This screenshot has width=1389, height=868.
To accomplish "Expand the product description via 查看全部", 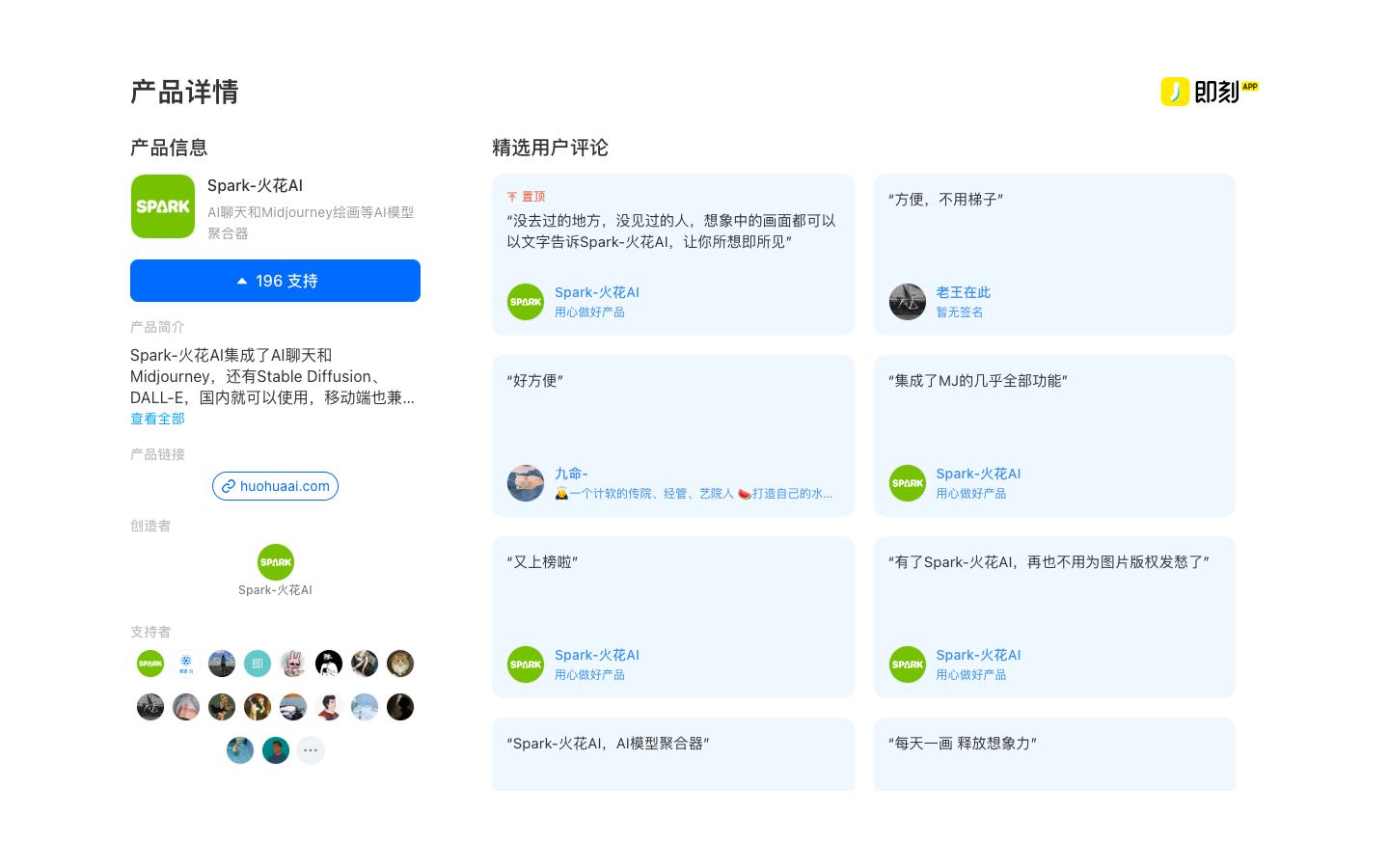I will [157, 418].
